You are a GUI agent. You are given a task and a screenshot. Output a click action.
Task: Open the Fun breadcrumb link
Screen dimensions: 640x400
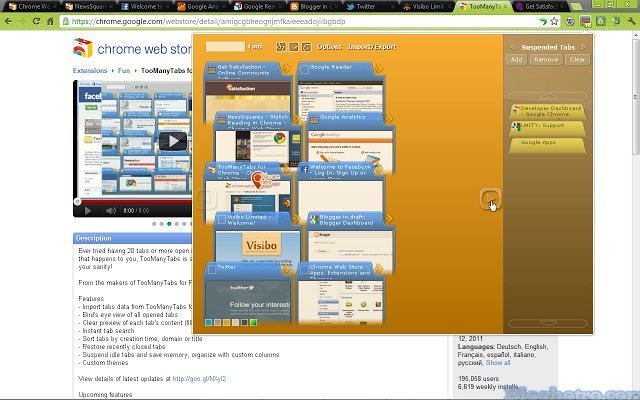tap(124, 71)
